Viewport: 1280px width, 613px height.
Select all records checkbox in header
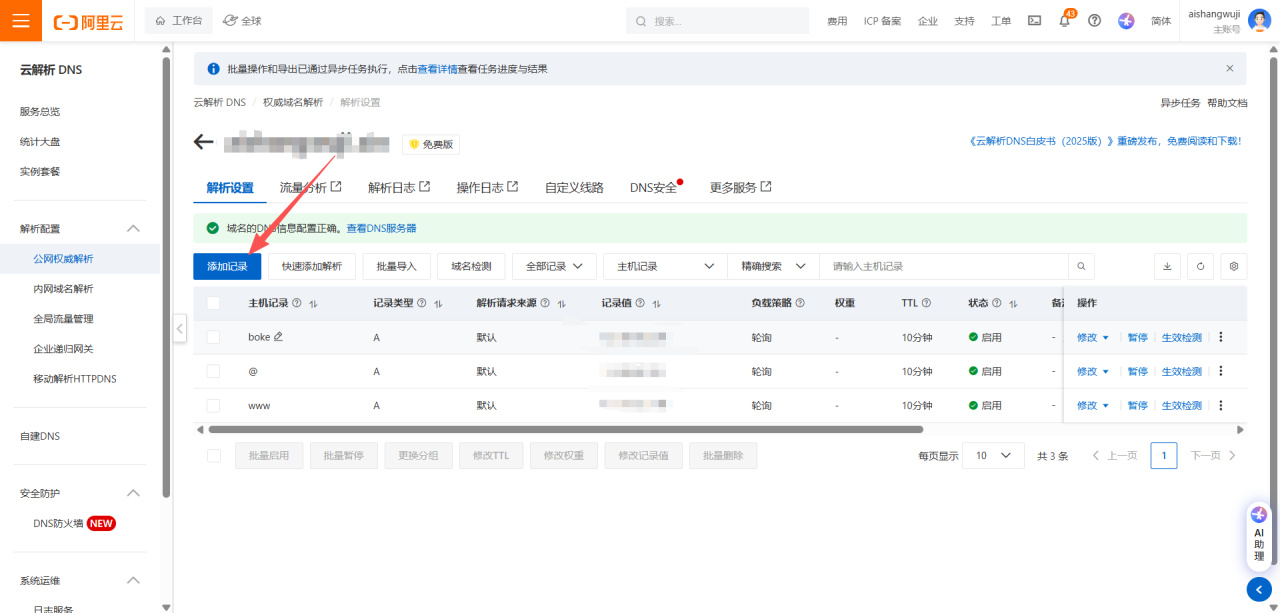(x=213, y=303)
